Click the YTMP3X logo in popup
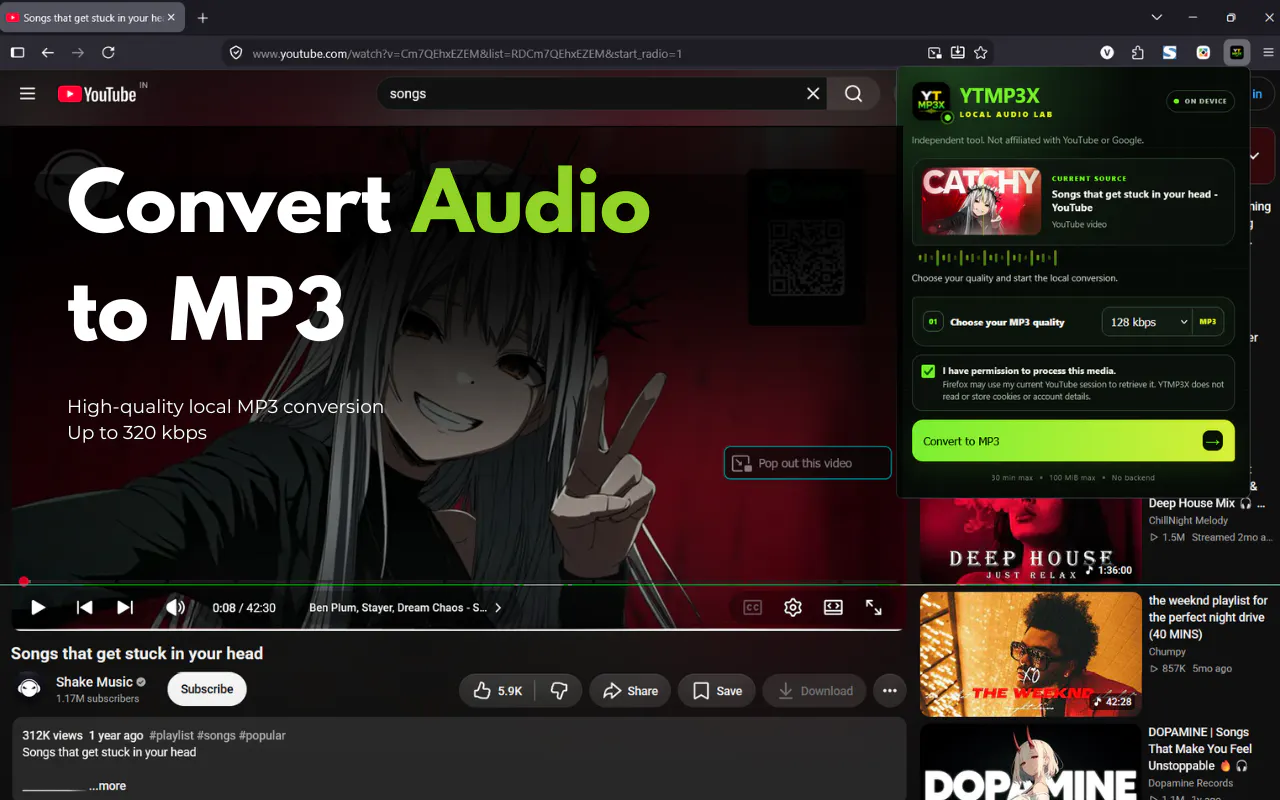1280x800 pixels. 931,102
